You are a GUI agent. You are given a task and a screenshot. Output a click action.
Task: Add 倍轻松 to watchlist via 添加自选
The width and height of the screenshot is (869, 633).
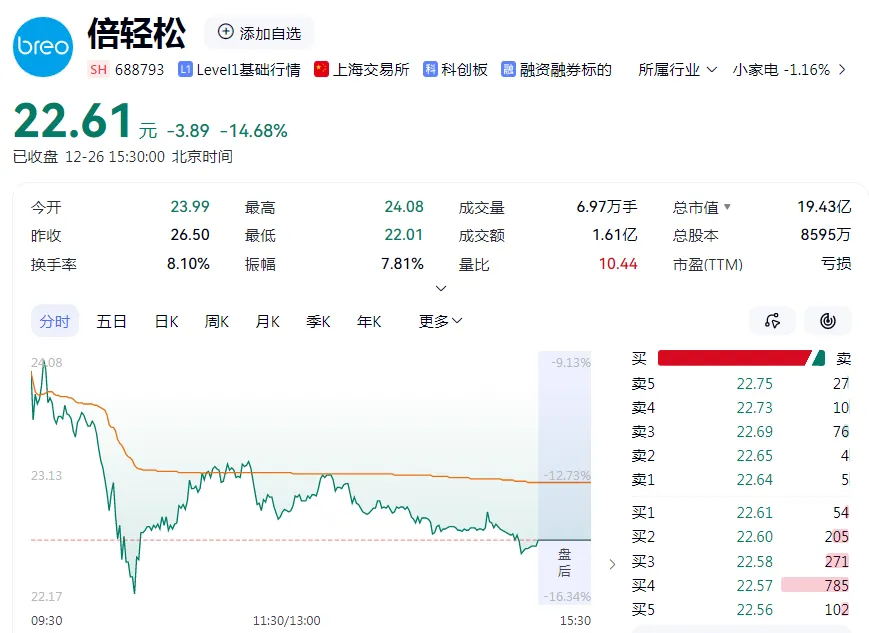pyautogui.click(x=259, y=33)
